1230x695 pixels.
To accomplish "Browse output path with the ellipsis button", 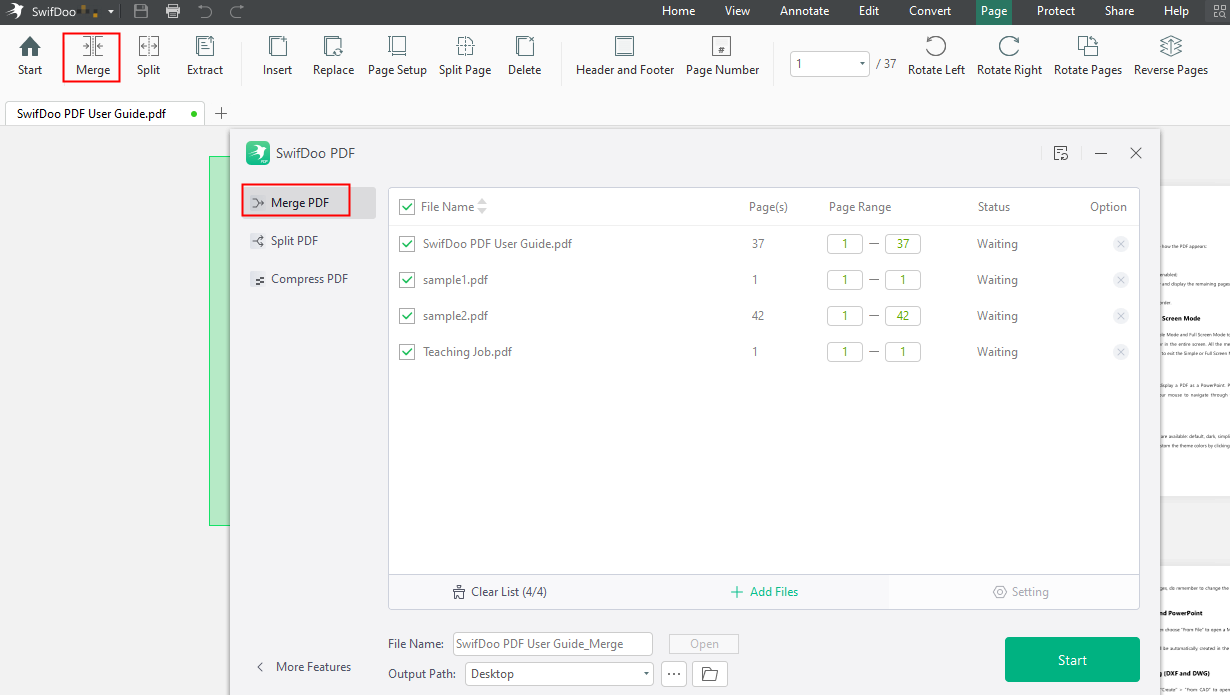I will (x=674, y=674).
